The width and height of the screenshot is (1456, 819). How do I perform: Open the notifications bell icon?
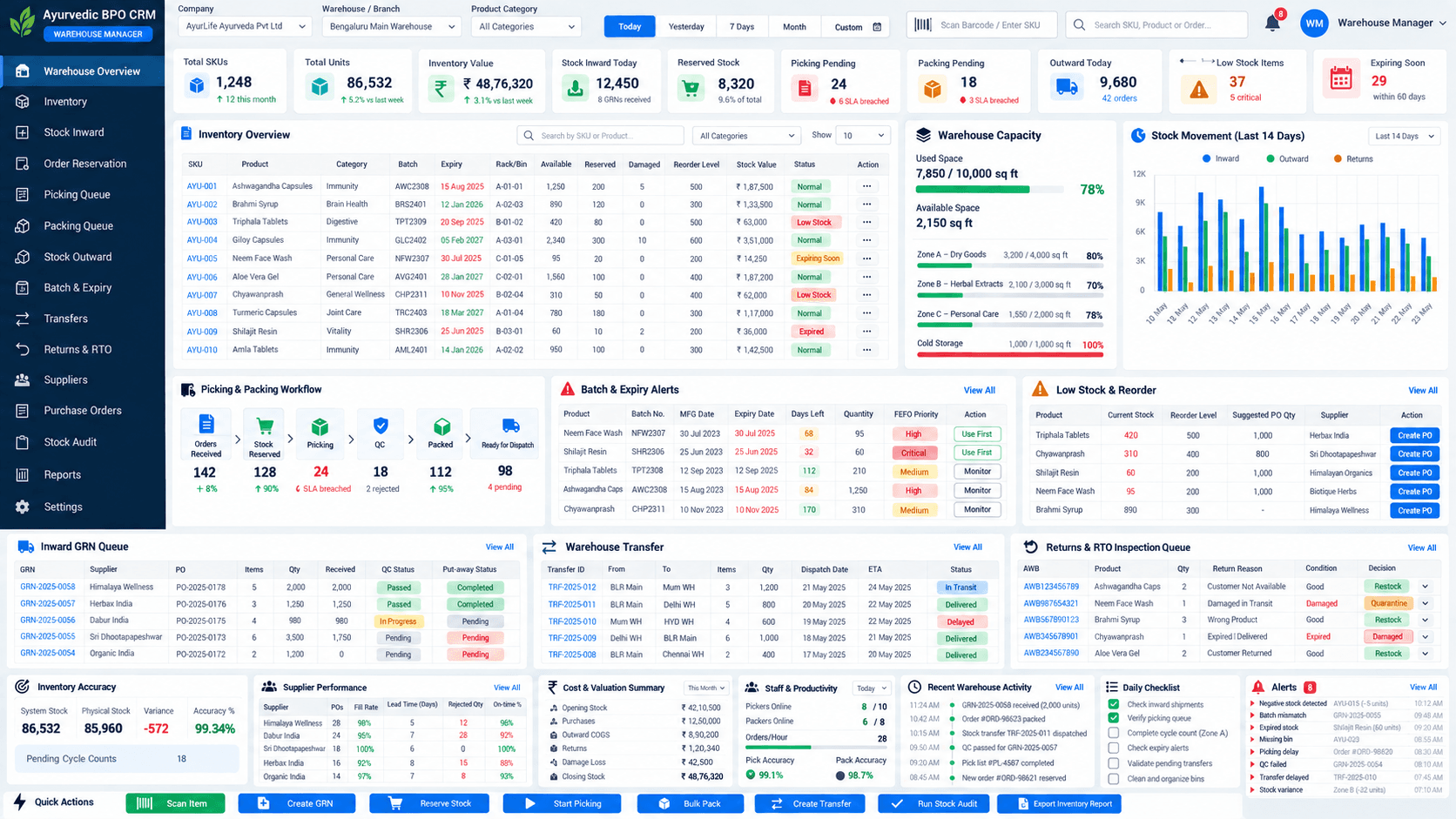click(1272, 23)
